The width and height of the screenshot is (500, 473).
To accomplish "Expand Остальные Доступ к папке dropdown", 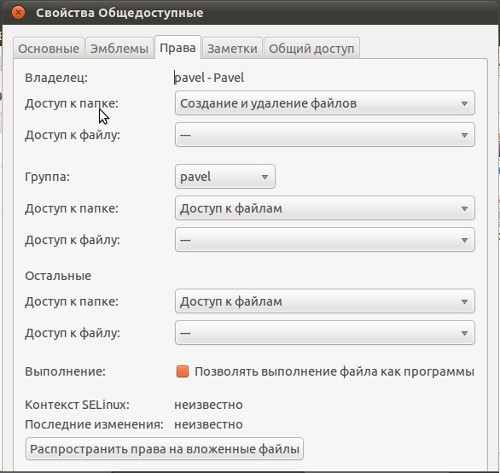I will [x=325, y=301].
